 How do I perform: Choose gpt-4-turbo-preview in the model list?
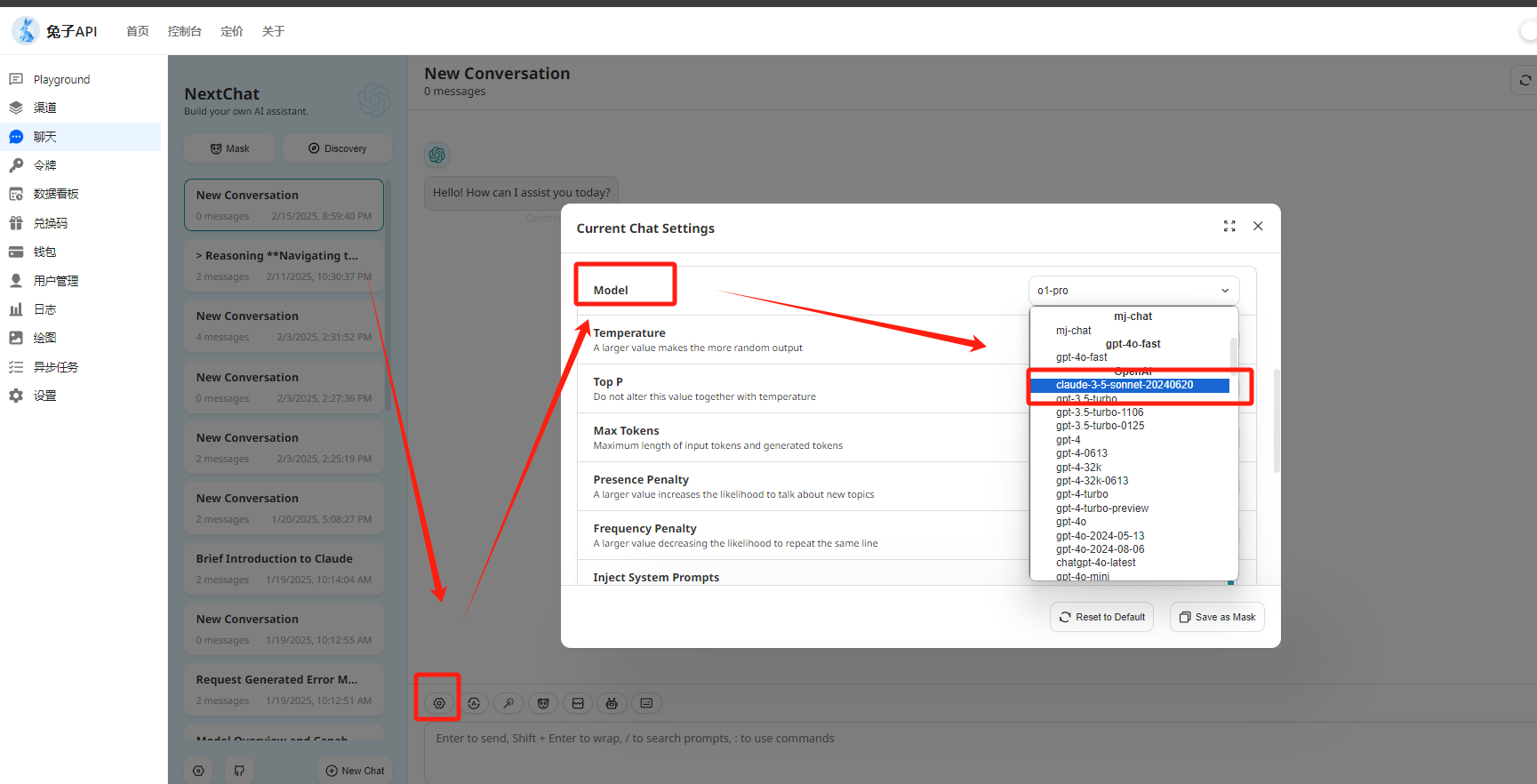(x=1101, y=508)
